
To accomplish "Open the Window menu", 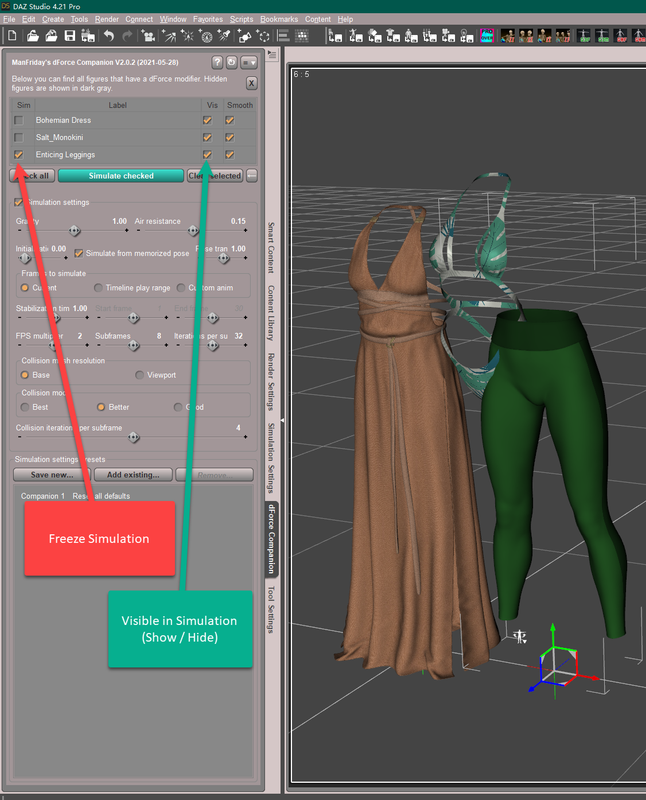I will pyautogui.click(x=173, y=19).
